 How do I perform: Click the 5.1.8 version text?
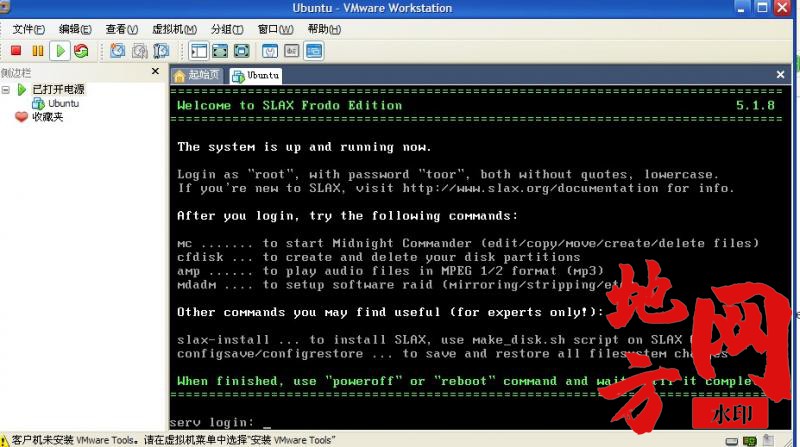tap(755, 106)
